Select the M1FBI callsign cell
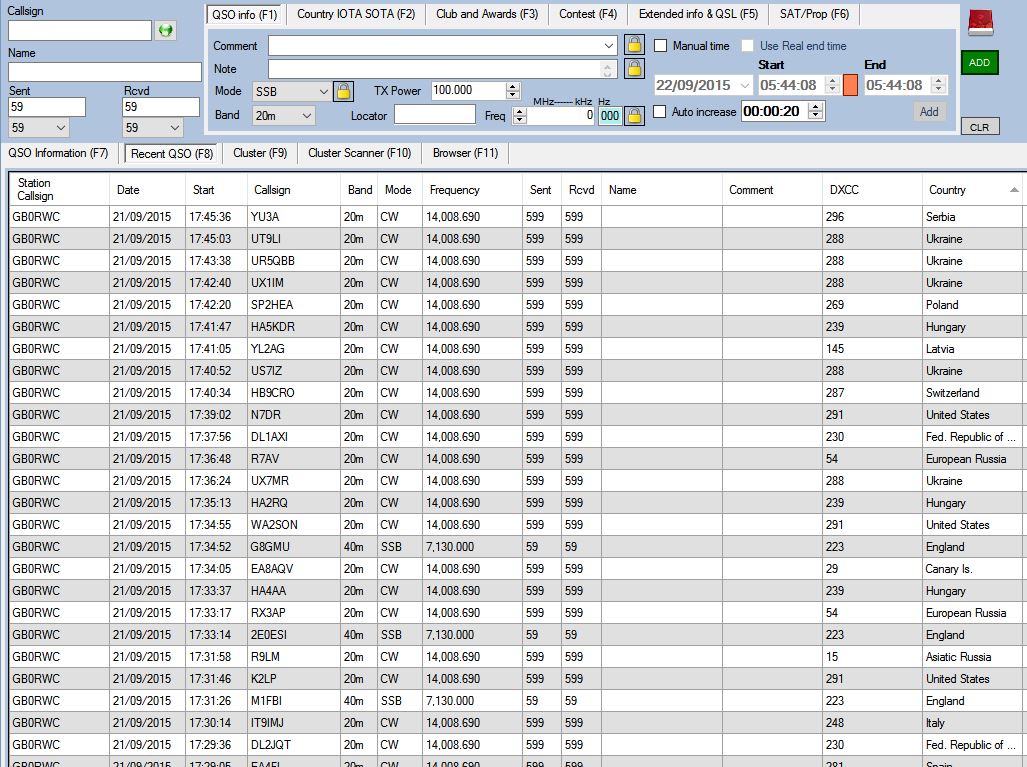 pos(293,701)
